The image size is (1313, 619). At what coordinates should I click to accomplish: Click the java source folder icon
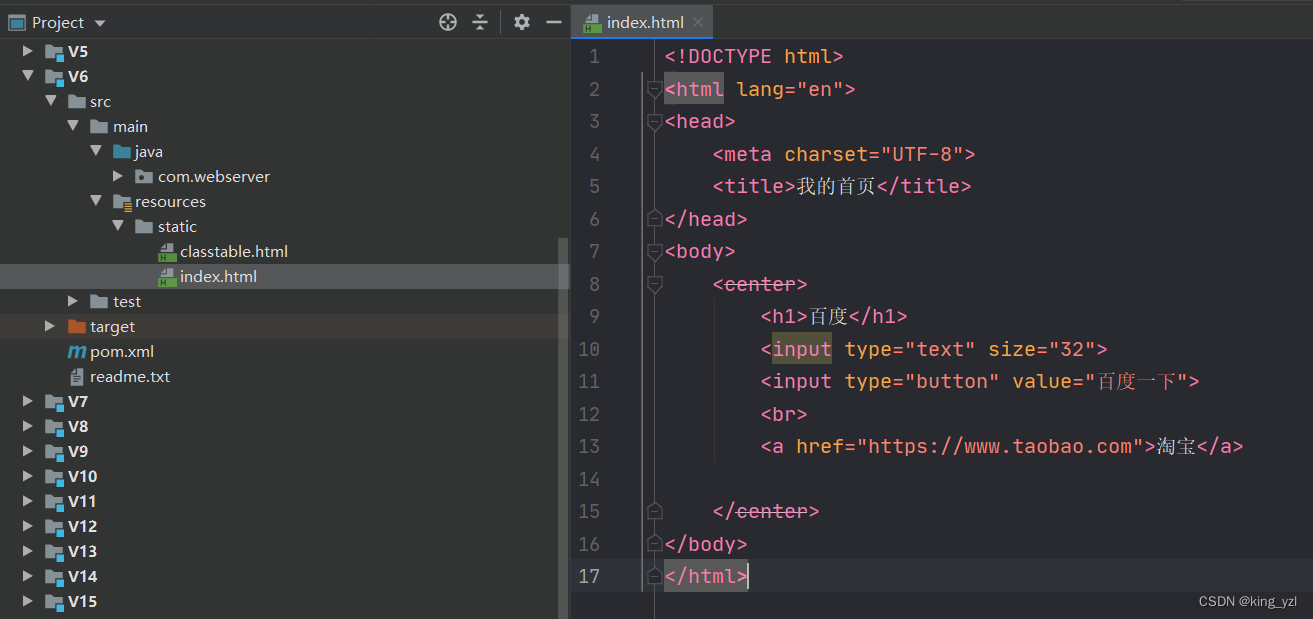point(122,151)
